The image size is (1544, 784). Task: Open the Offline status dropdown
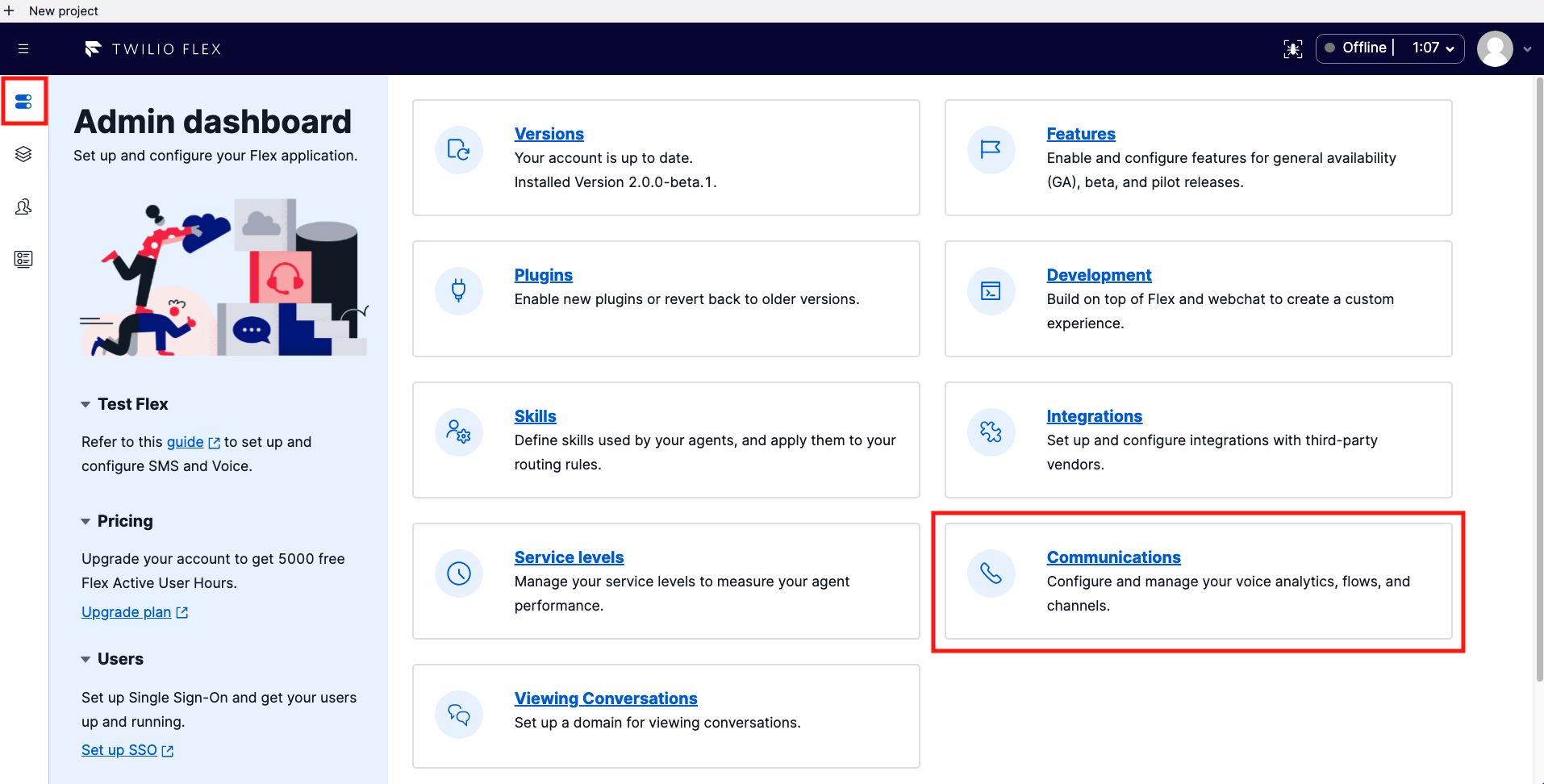point(1390,48)
